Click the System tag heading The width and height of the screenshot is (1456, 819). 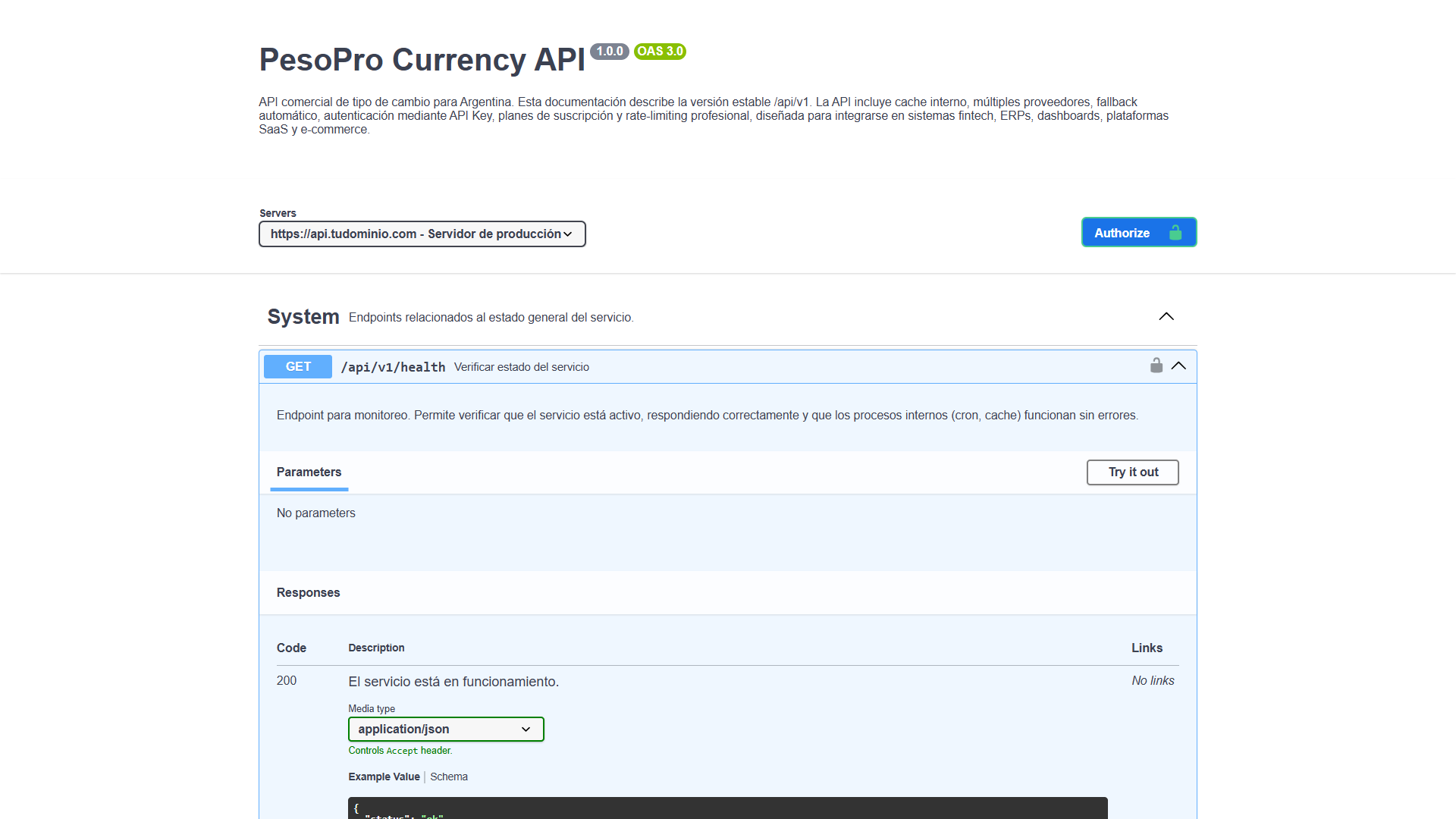[x=303, y=317]
